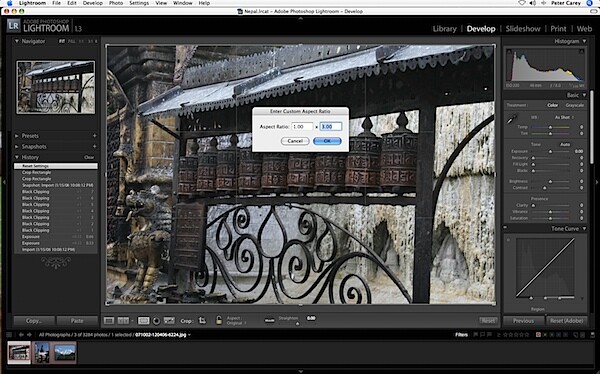Screen dimensions: 600x374
Task: Select the Remove Red Eye tool
Action: click(156, 321)
